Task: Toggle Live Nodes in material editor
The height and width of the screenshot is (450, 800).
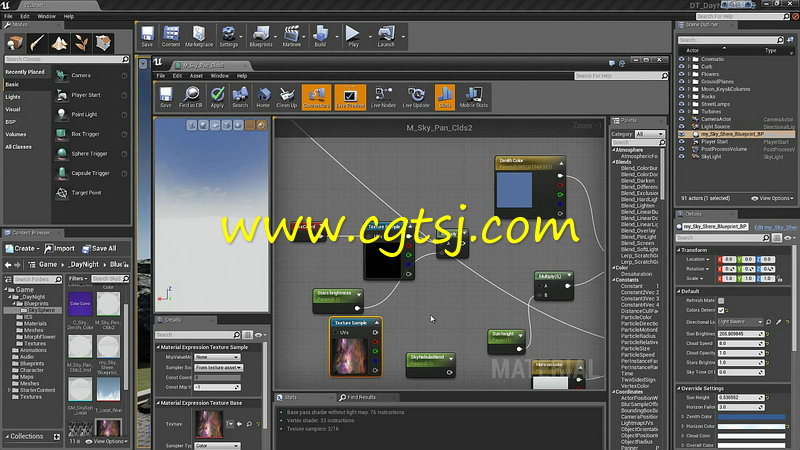Action: tap(383, 97)
